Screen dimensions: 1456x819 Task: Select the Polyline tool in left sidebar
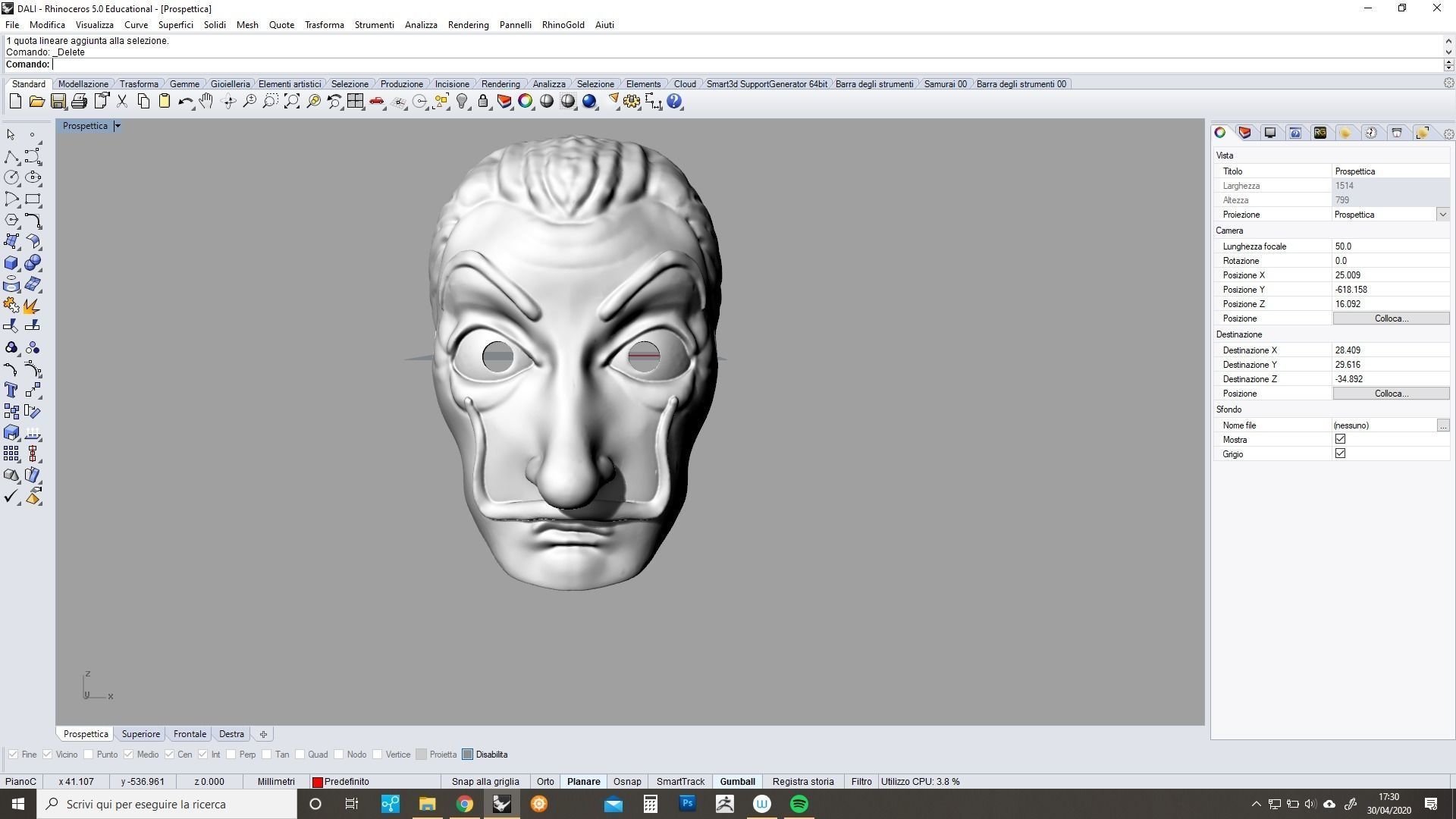pyautogui.click(x=11, y=156)
